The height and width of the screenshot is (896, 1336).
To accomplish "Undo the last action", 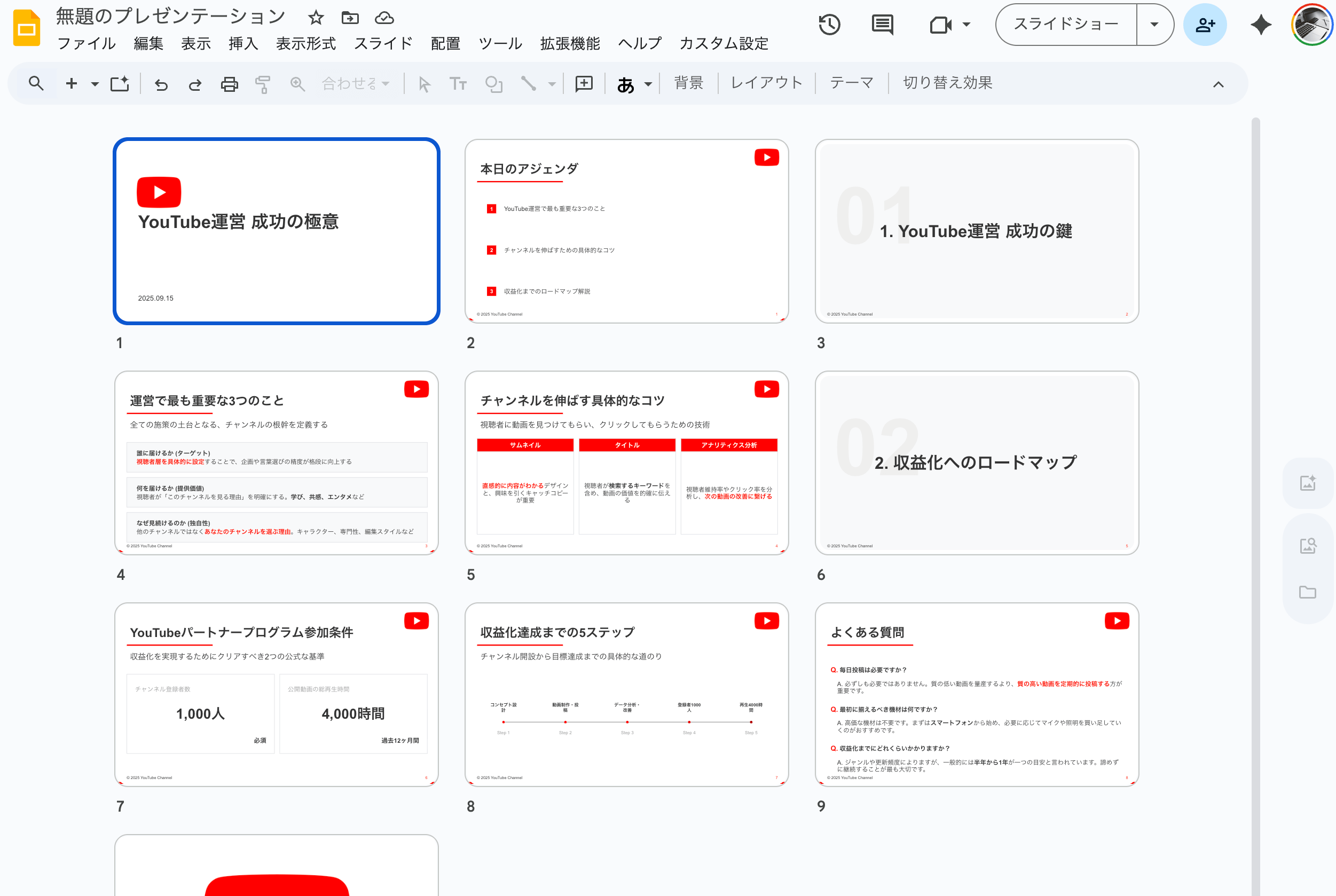I will coord(162,83).
